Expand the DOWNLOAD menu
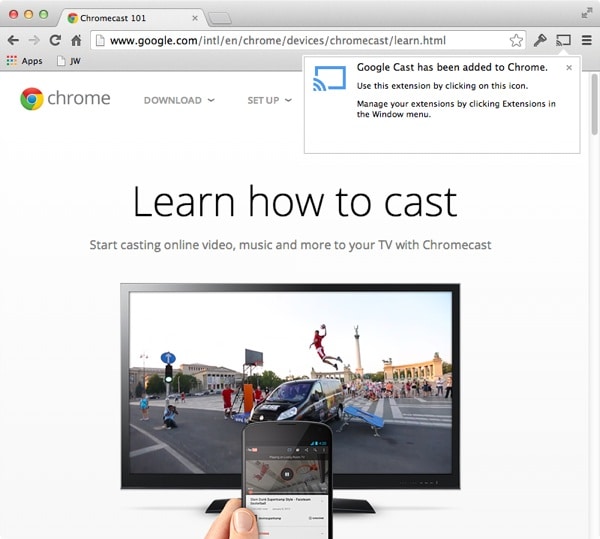 (179, 100)
